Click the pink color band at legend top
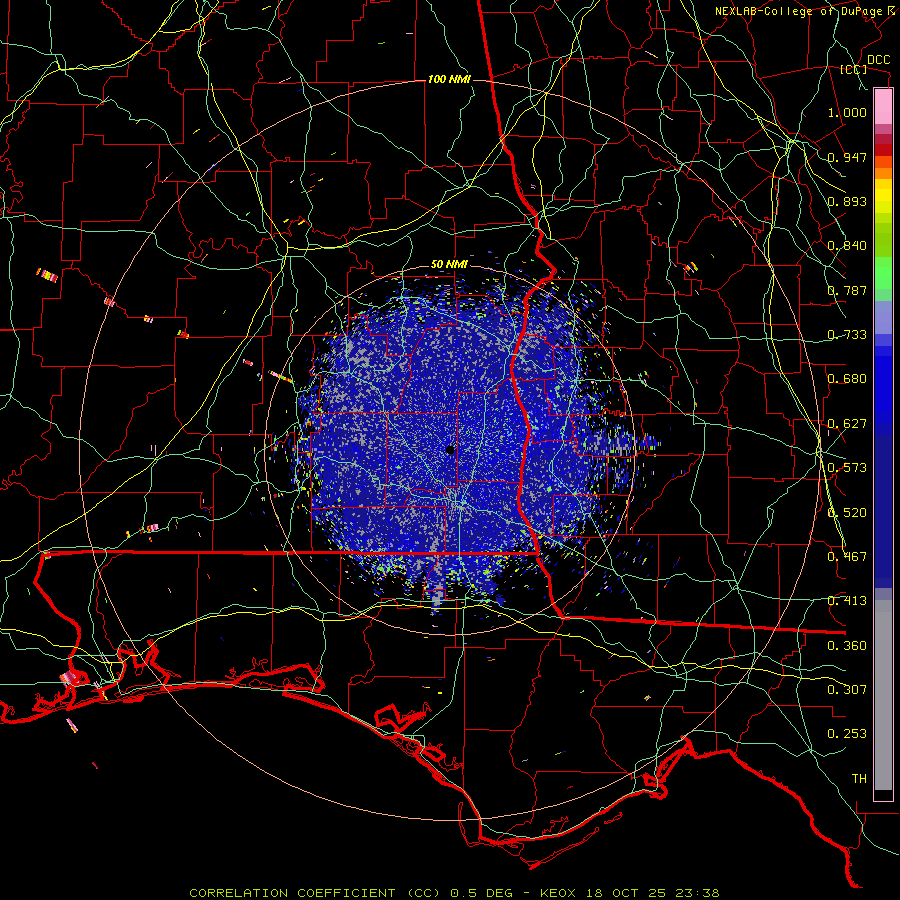 883,106
